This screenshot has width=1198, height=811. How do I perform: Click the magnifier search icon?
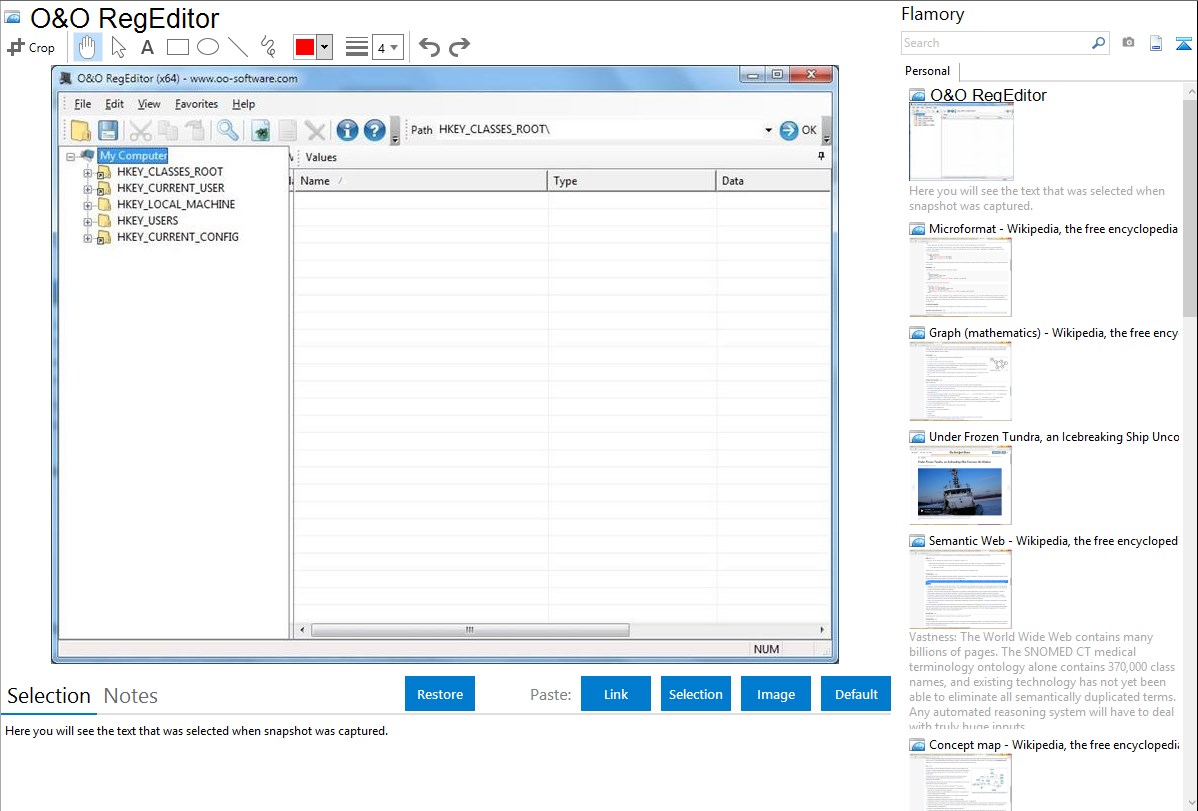click(x=228, y=131)
